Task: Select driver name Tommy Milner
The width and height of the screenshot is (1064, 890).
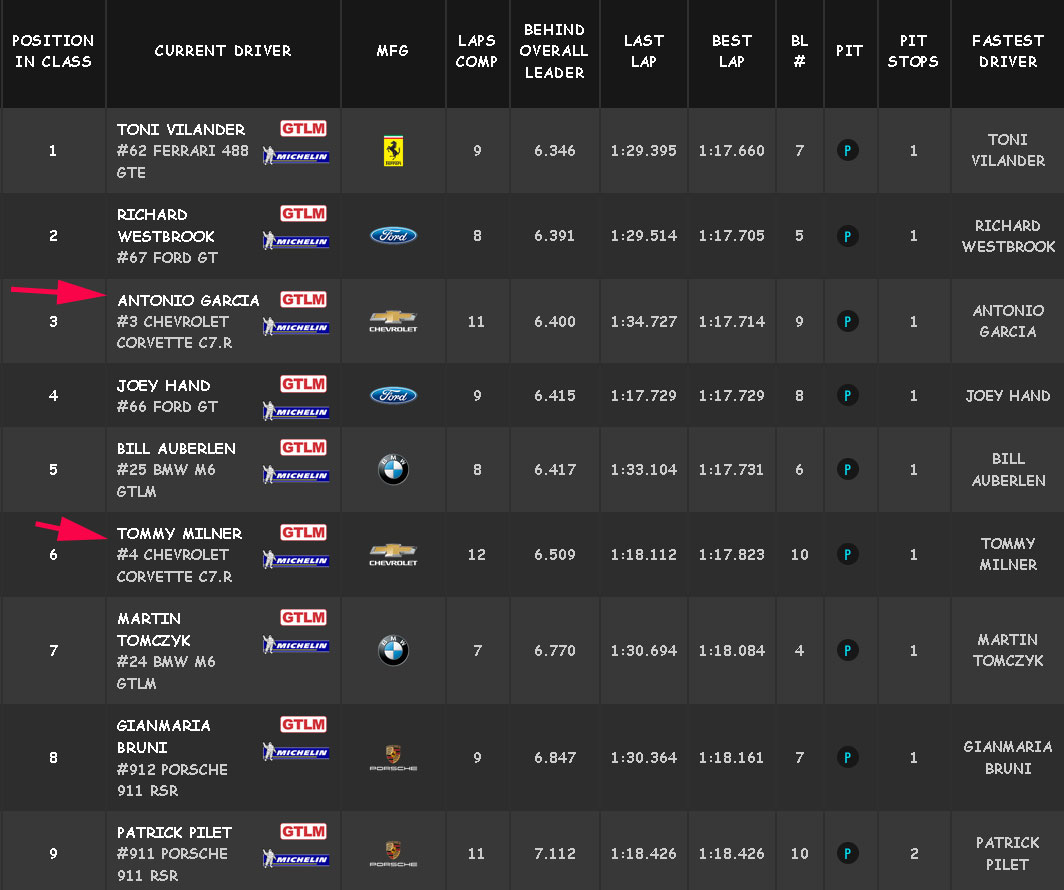Action: click(179, 533)
